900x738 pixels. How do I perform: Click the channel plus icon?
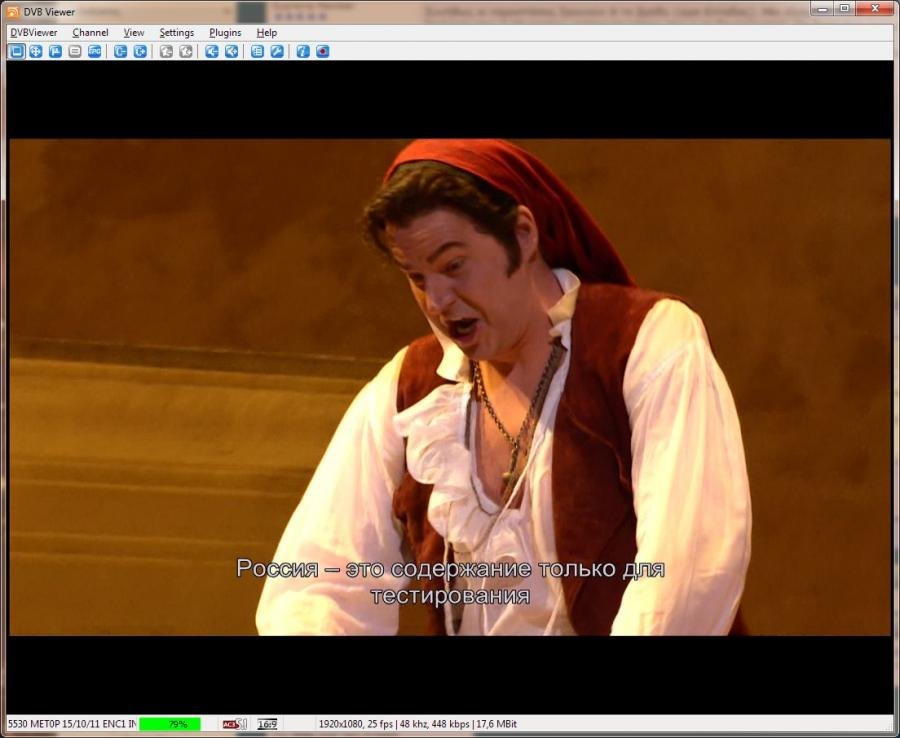tap(140, 51)
